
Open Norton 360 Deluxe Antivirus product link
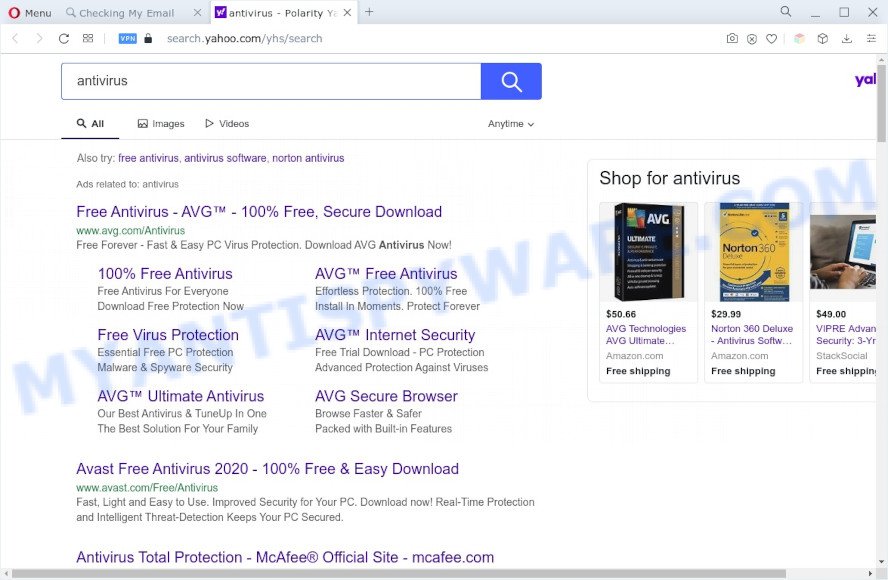[752, 334]
